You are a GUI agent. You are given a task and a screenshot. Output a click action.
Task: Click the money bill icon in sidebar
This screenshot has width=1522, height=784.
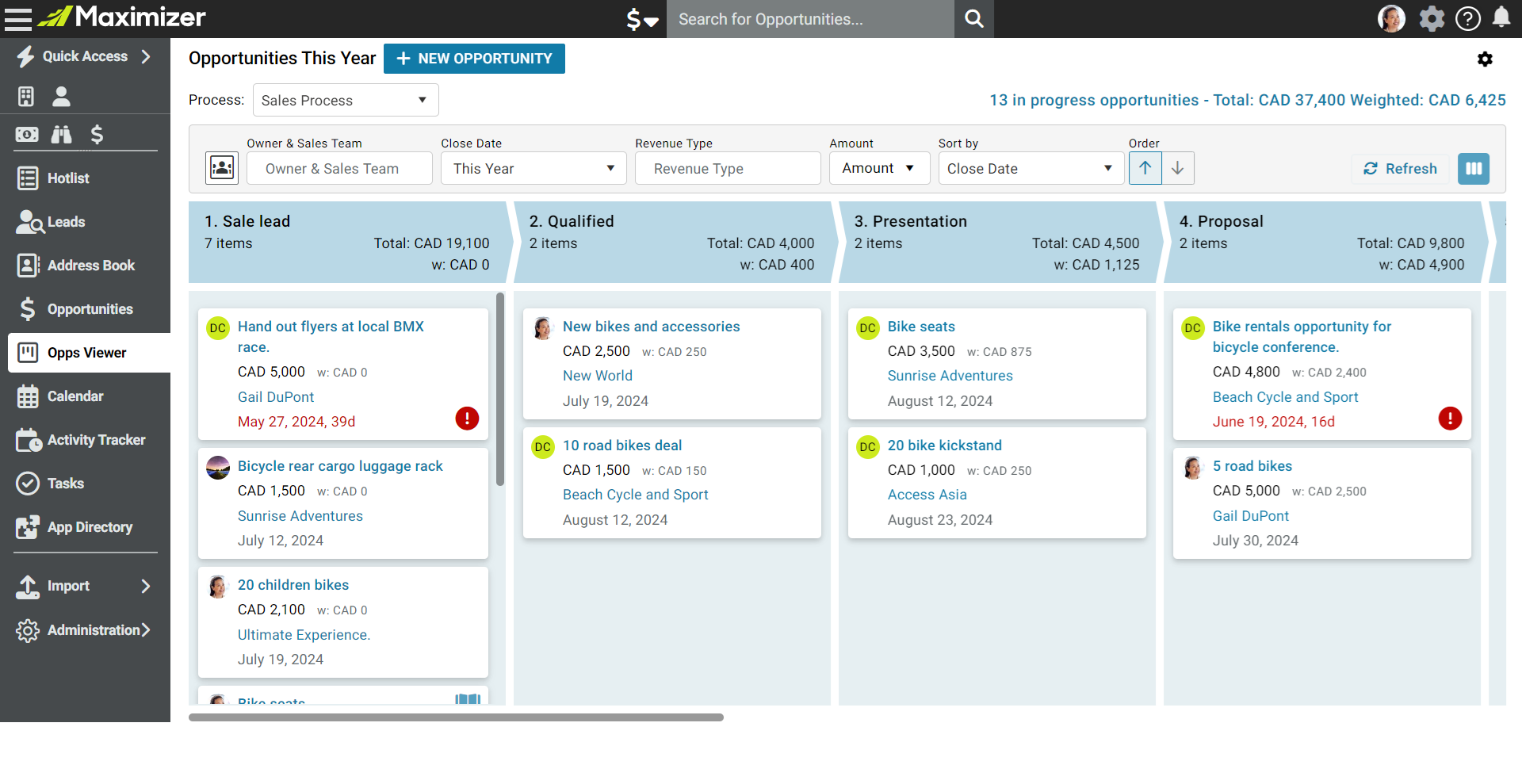click(x=26, y=135)
